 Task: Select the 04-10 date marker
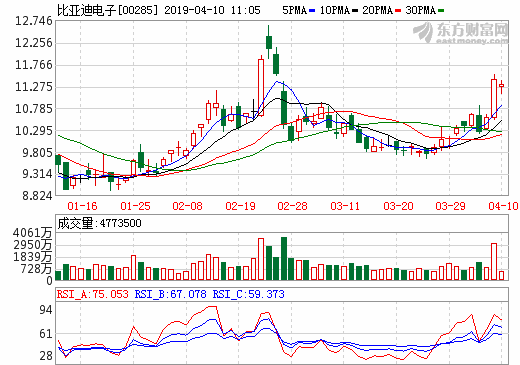point(503,206)
